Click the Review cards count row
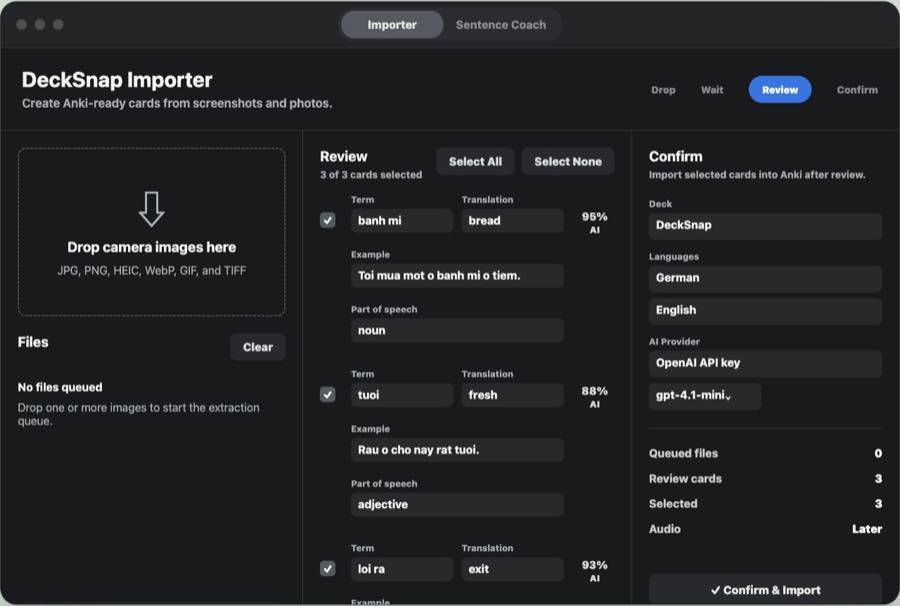The height and width of the screenshot is (606, 900). [765, 479]
